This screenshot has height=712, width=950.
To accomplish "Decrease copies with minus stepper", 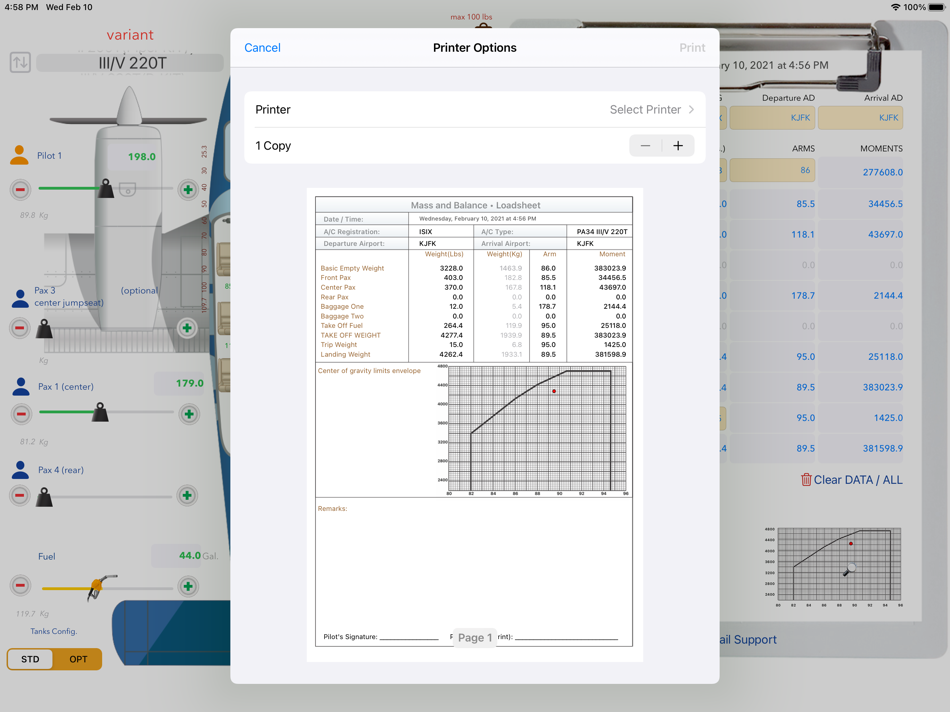I will click(x=645, y=145).
